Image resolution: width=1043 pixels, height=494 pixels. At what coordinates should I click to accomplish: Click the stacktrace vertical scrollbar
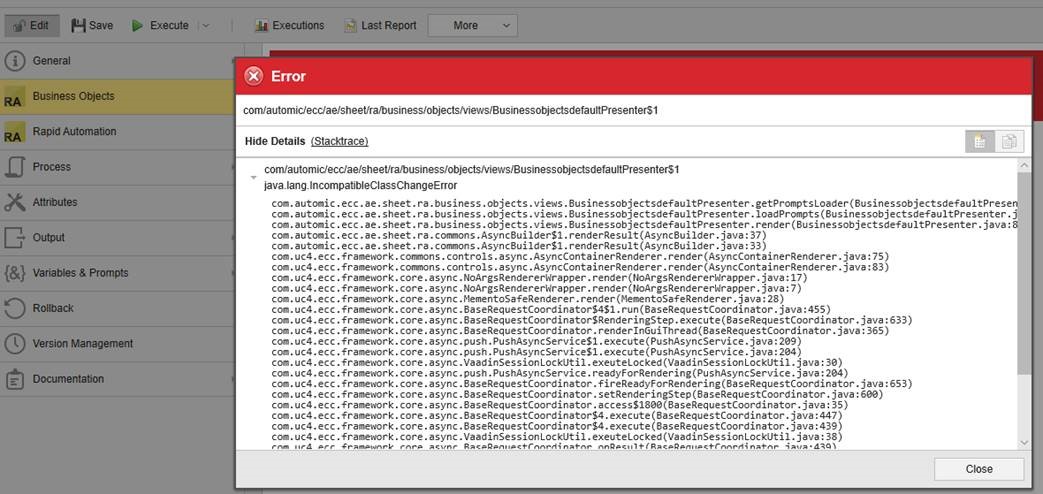1025,274
